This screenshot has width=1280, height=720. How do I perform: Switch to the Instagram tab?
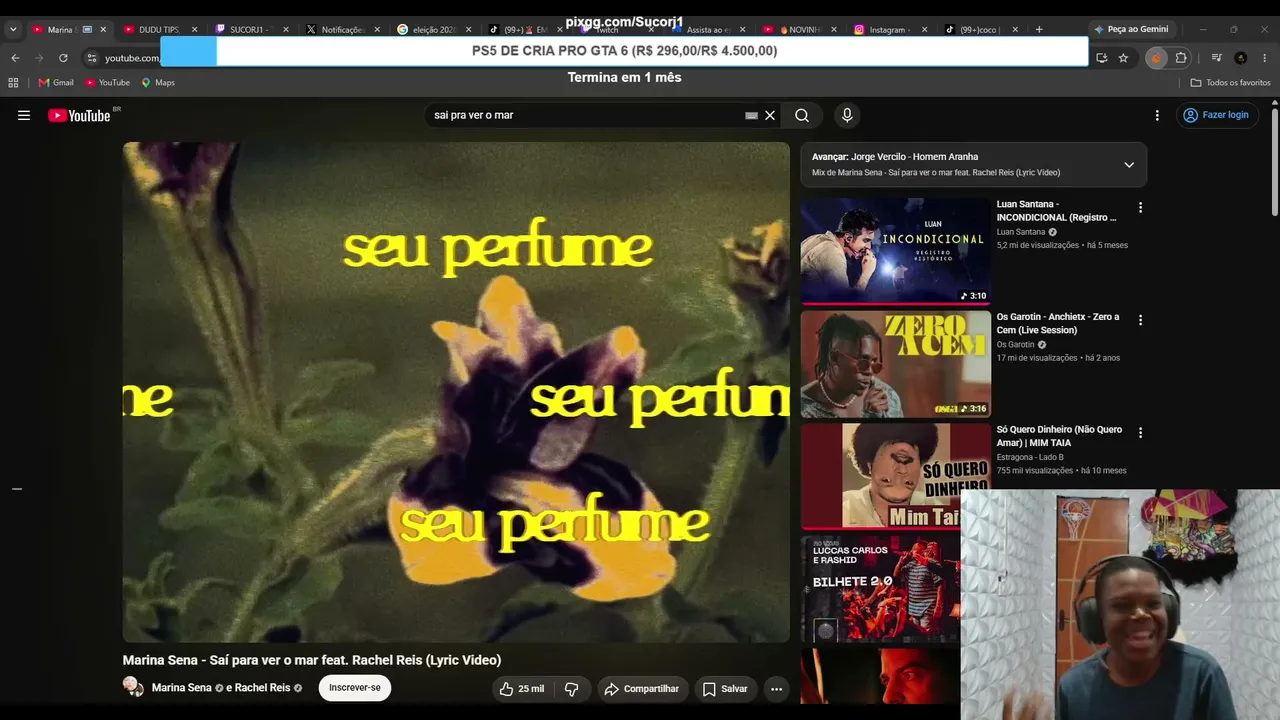(889, 30)
